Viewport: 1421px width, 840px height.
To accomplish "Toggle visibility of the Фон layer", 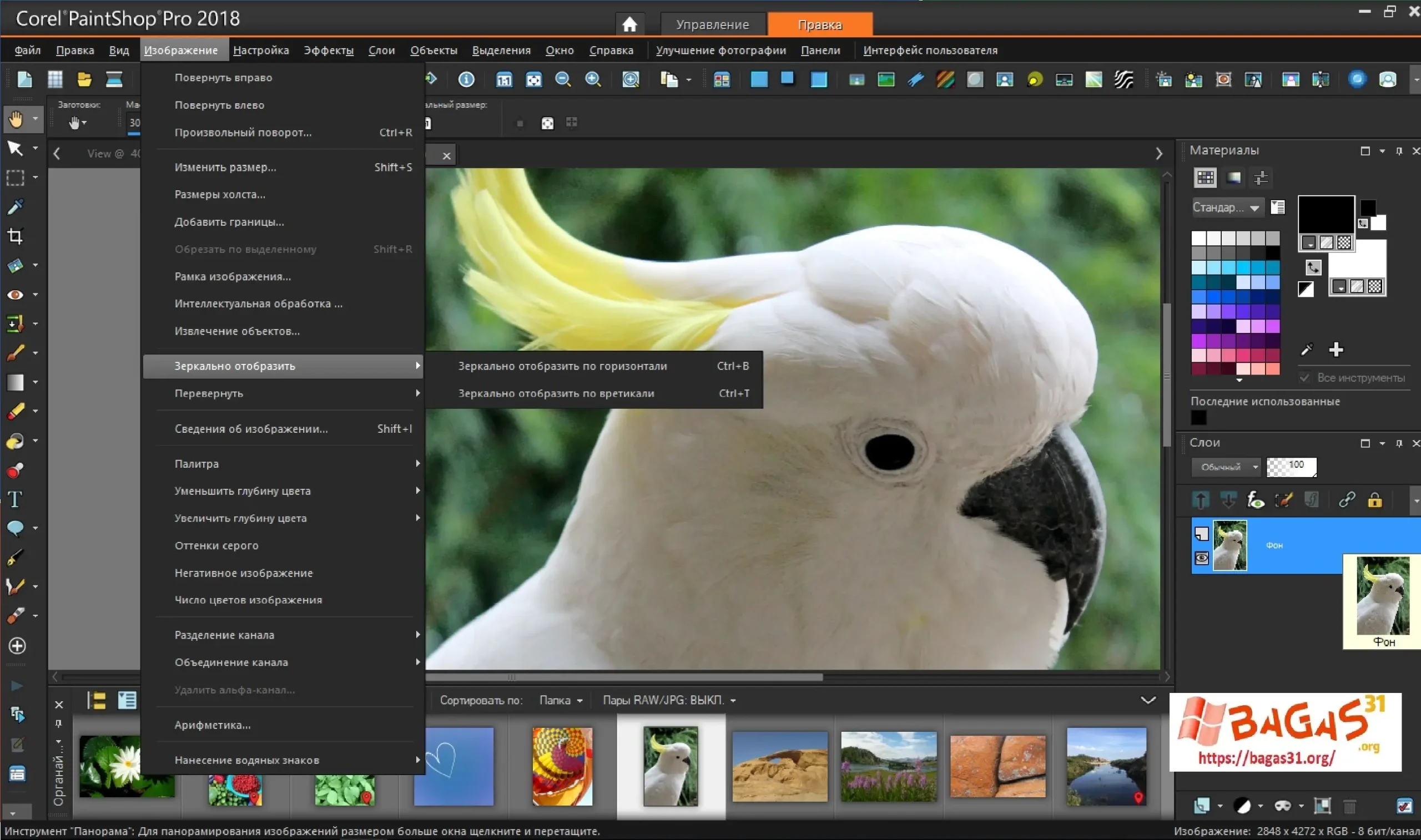I will coord(1202,558).
